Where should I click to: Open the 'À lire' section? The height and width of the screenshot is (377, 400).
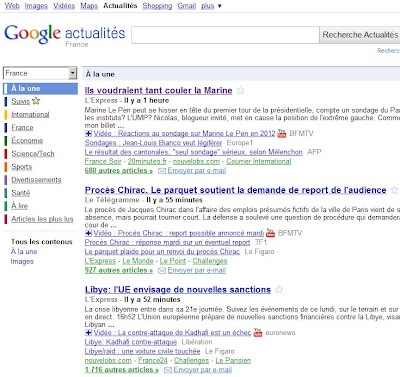click(x=20, y=206)
